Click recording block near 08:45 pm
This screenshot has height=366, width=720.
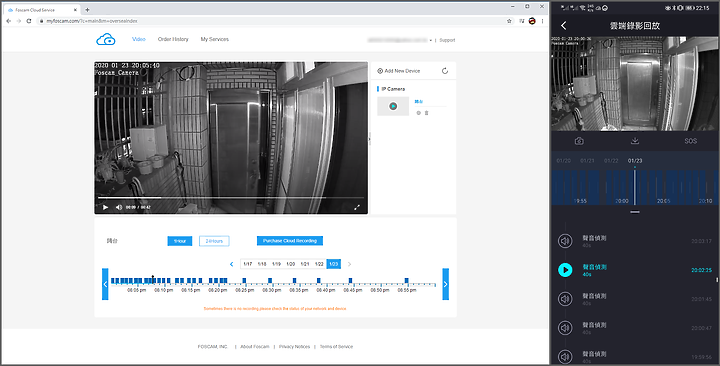[x=350, y=280]
